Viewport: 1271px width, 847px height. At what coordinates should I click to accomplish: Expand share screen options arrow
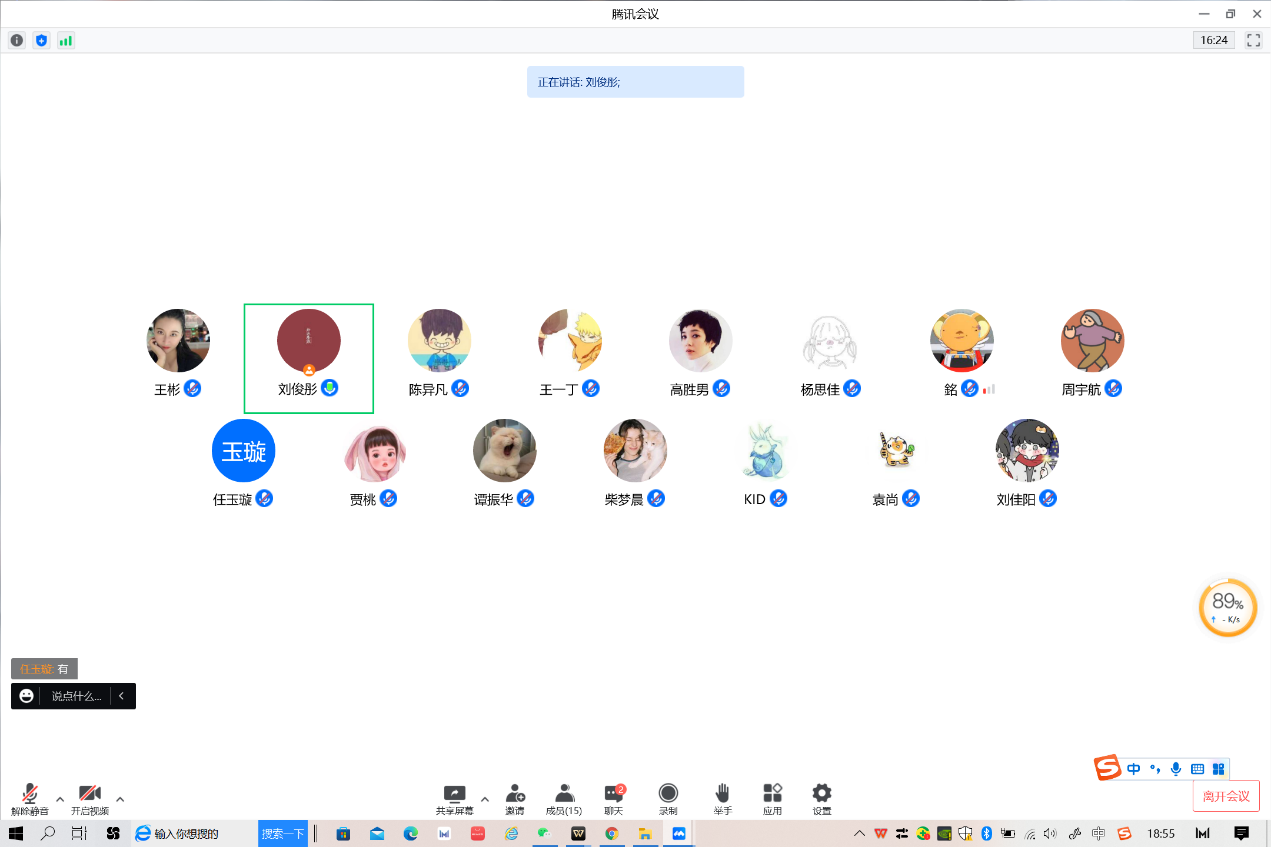tap(485, 799)
